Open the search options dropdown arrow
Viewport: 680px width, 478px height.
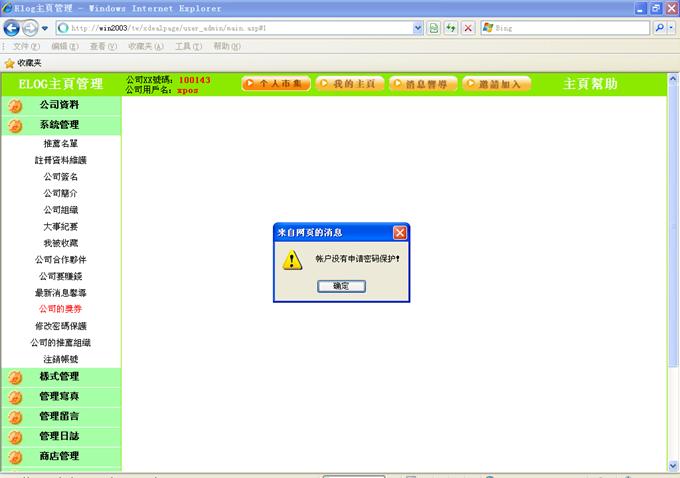[672, 28]
